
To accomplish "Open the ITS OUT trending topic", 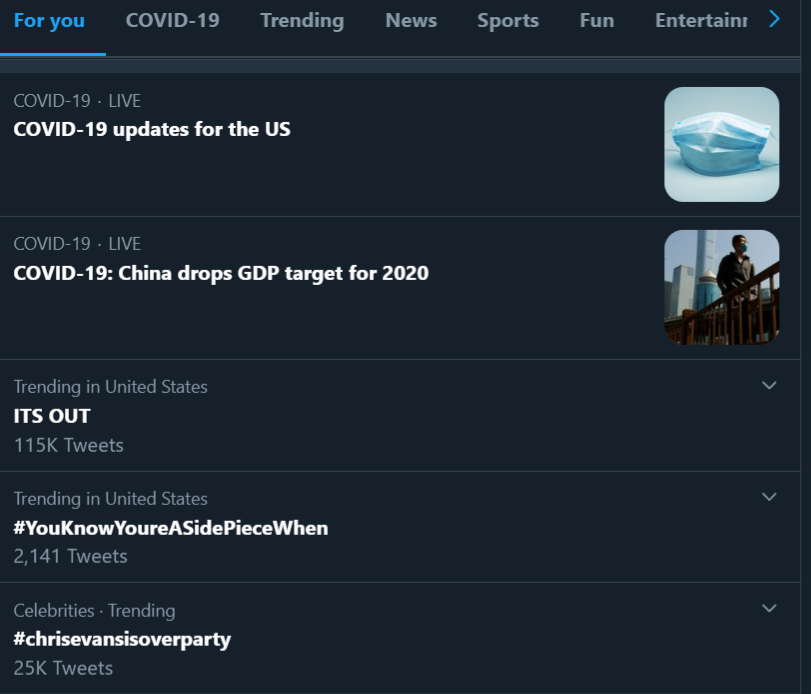I will tap(52, 416).
